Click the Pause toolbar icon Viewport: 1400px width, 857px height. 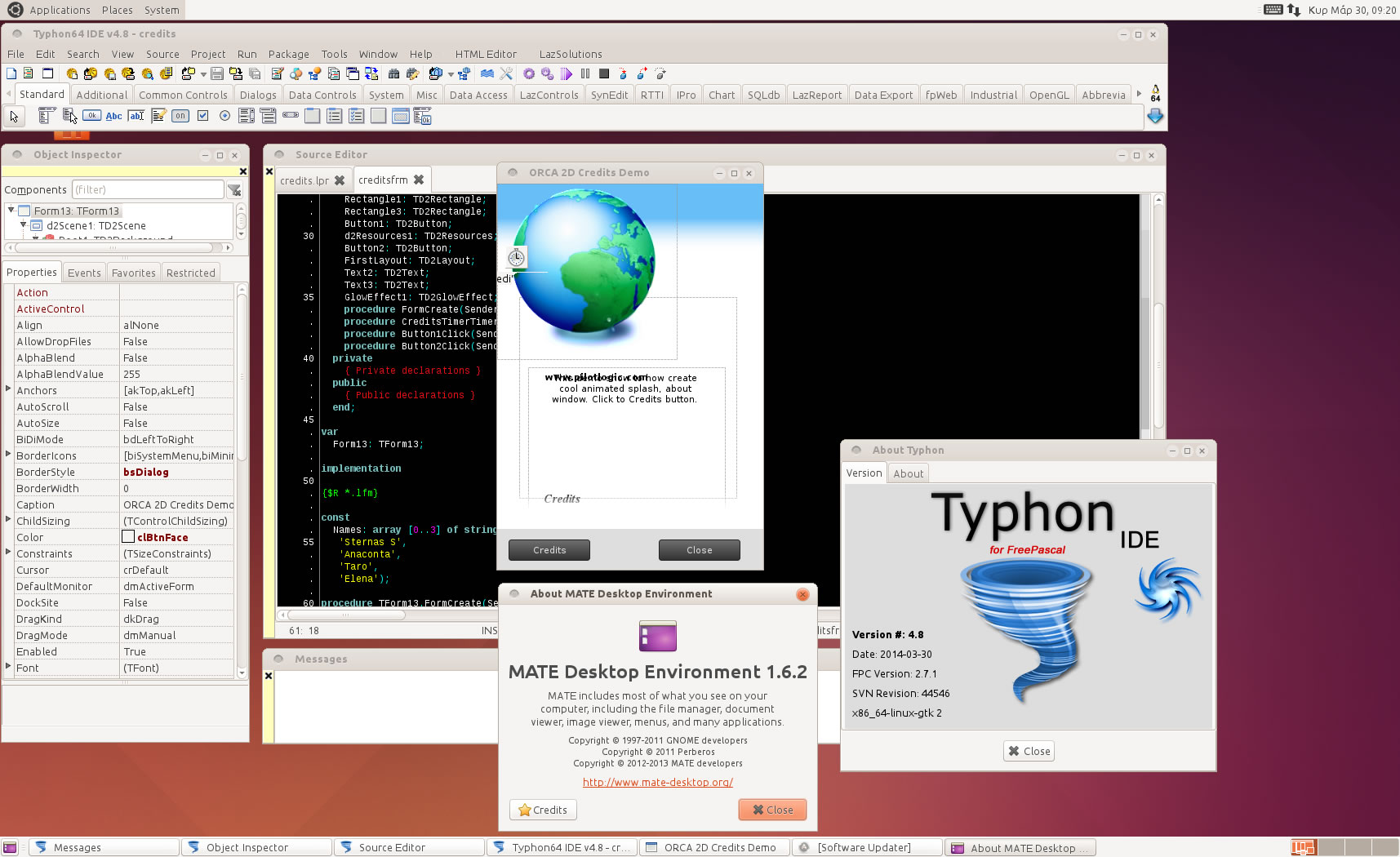tap(585, 73)
